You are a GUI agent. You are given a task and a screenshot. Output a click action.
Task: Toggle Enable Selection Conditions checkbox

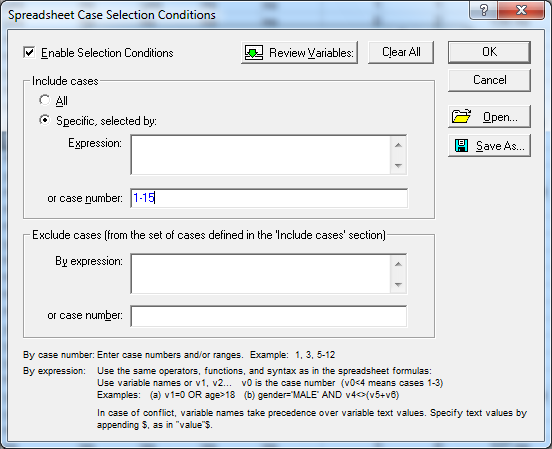pos(29,52)
